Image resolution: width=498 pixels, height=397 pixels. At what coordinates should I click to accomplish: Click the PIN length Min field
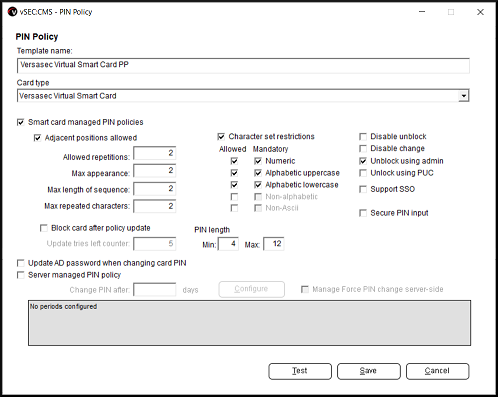coord(228,244)
